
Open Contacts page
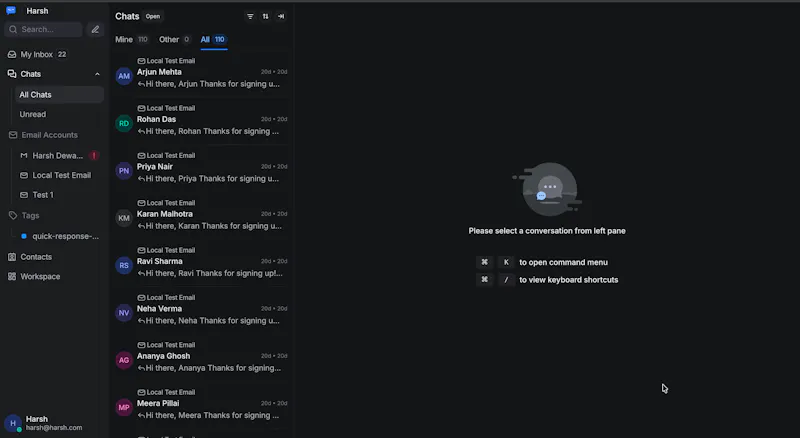click(54, 257)
